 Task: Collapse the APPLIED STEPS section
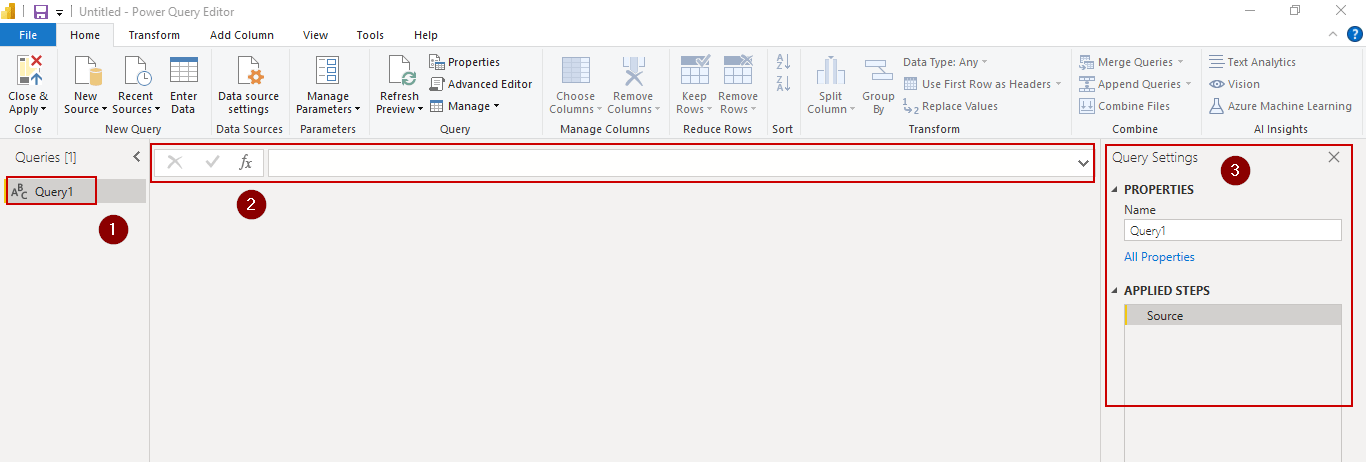point(1115,291)
